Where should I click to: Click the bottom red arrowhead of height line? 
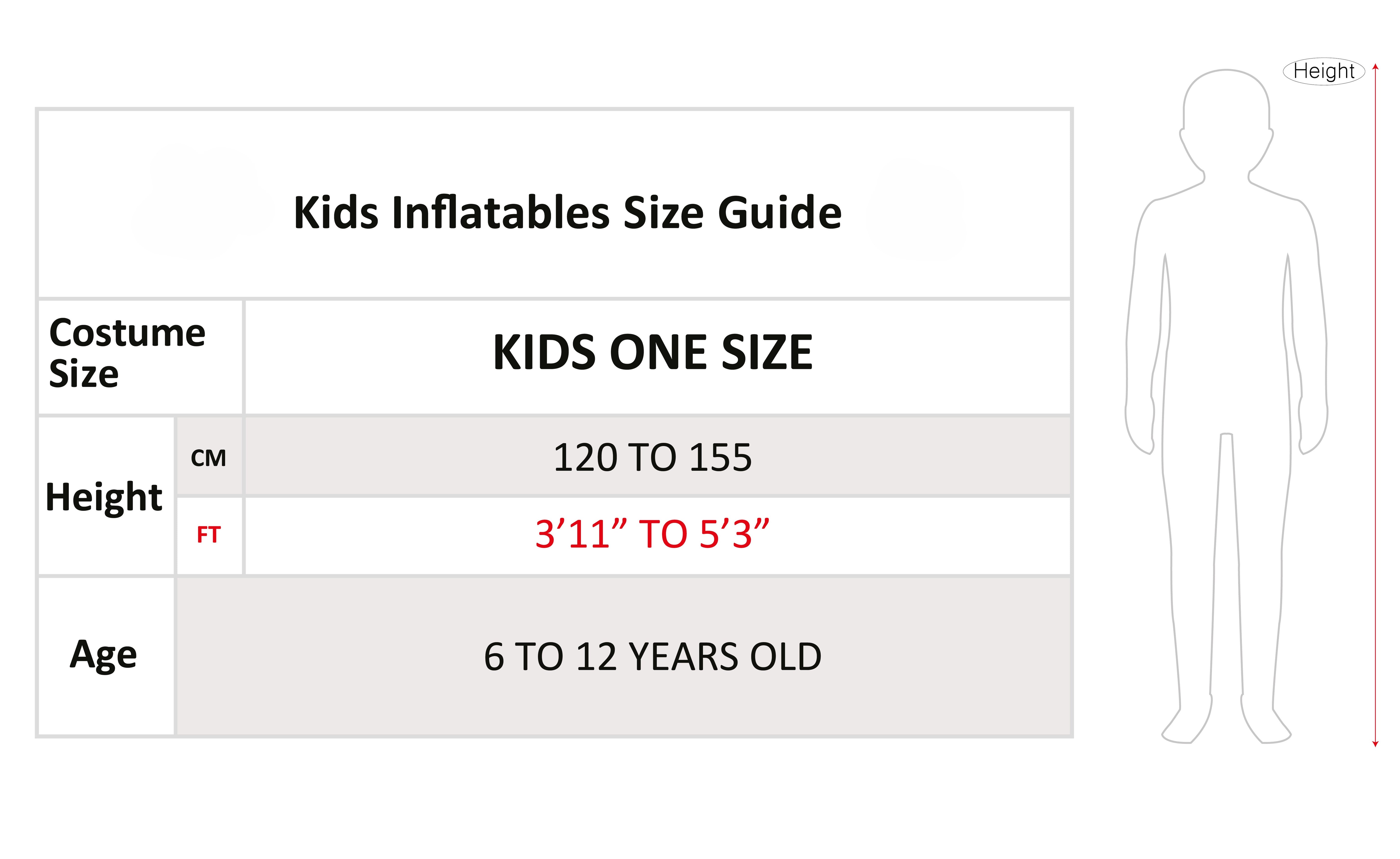tap(1375, 744)
